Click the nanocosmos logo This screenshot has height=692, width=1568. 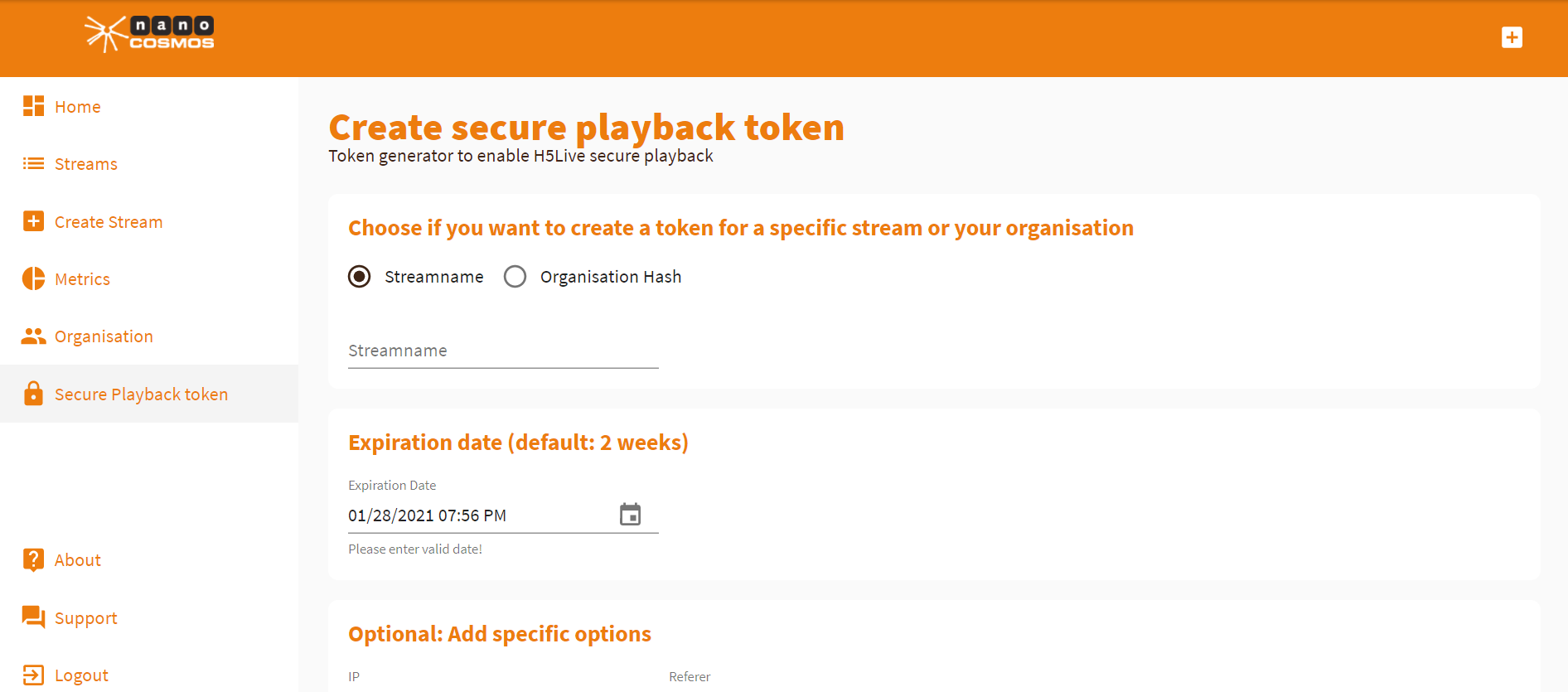tap(149, 34)
